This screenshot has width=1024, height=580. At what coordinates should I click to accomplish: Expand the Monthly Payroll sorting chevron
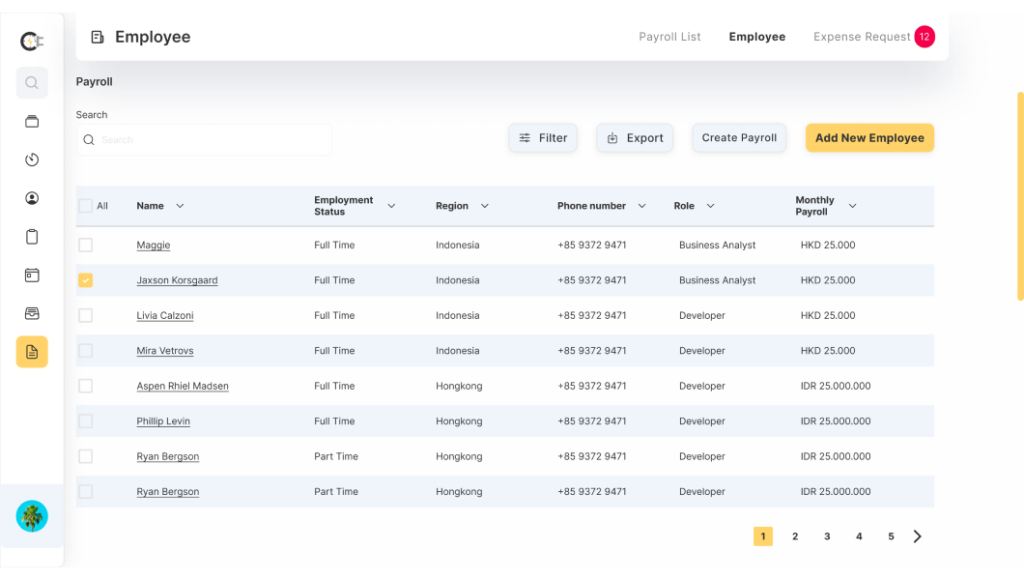coord(852,206)
